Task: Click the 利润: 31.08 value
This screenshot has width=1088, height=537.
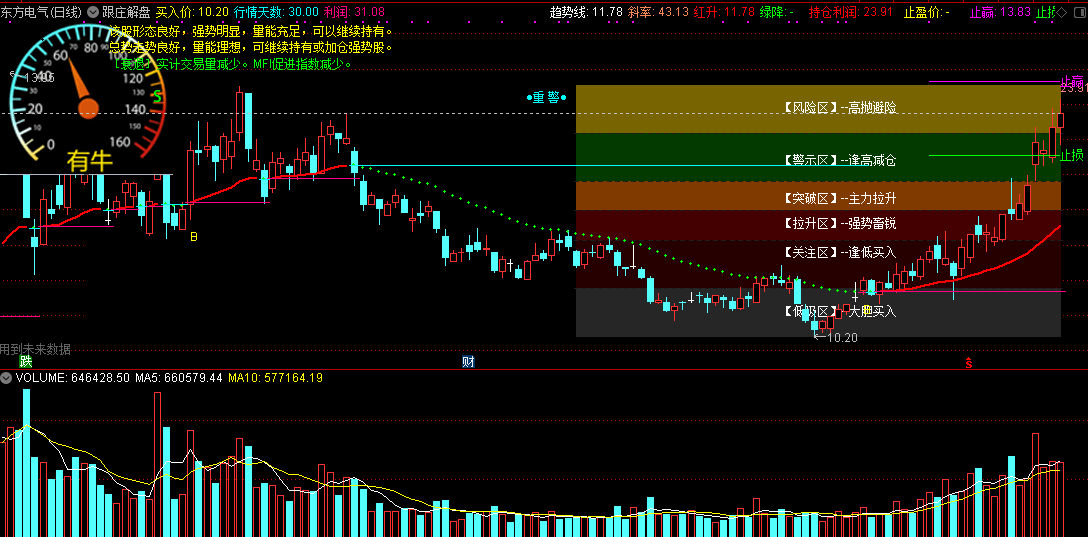Action: point(355,12)
